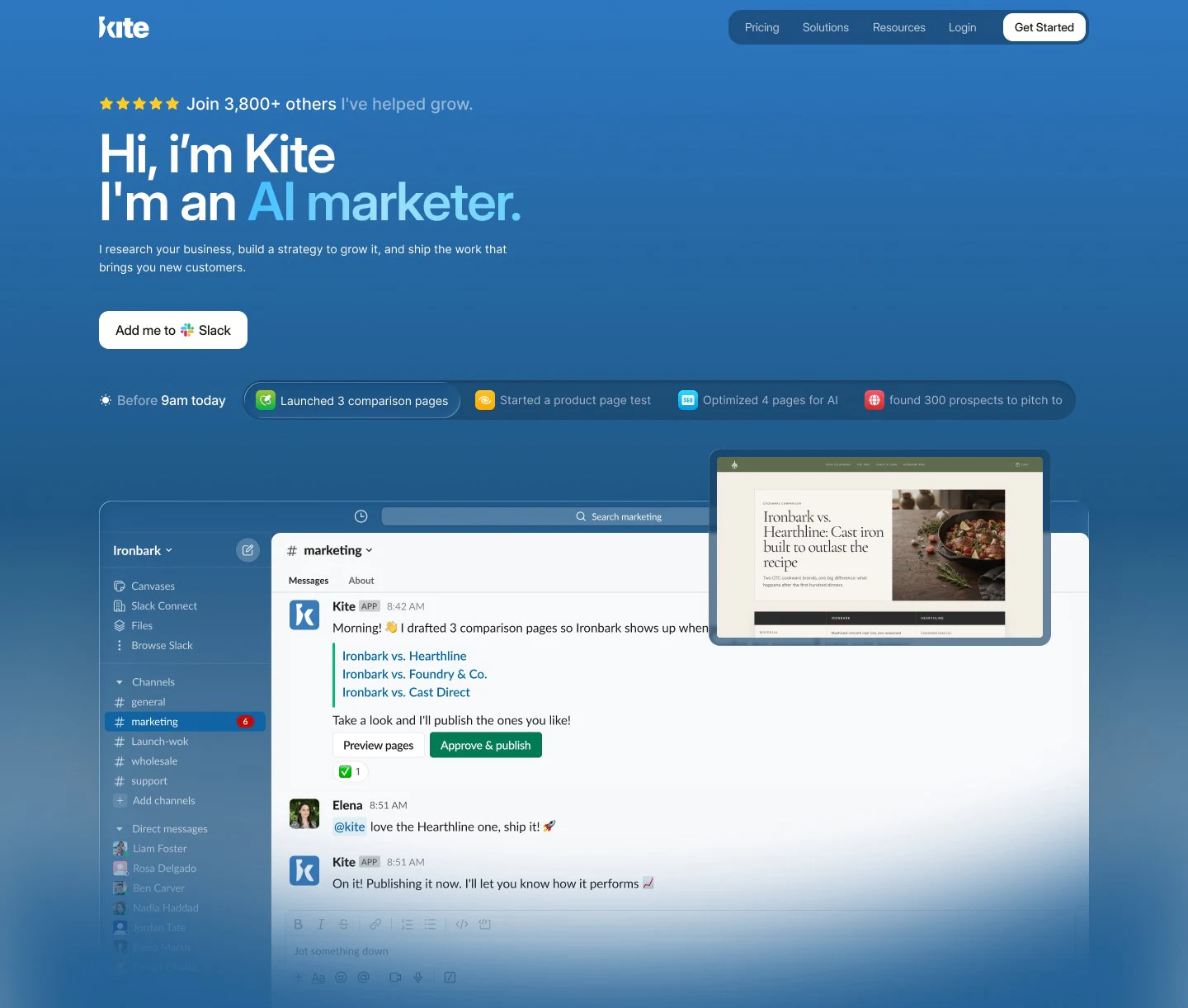Click the Add me to Slack button
Image resolution: width=1188 pixels, height=1008 pixels.
click(173, 330)
